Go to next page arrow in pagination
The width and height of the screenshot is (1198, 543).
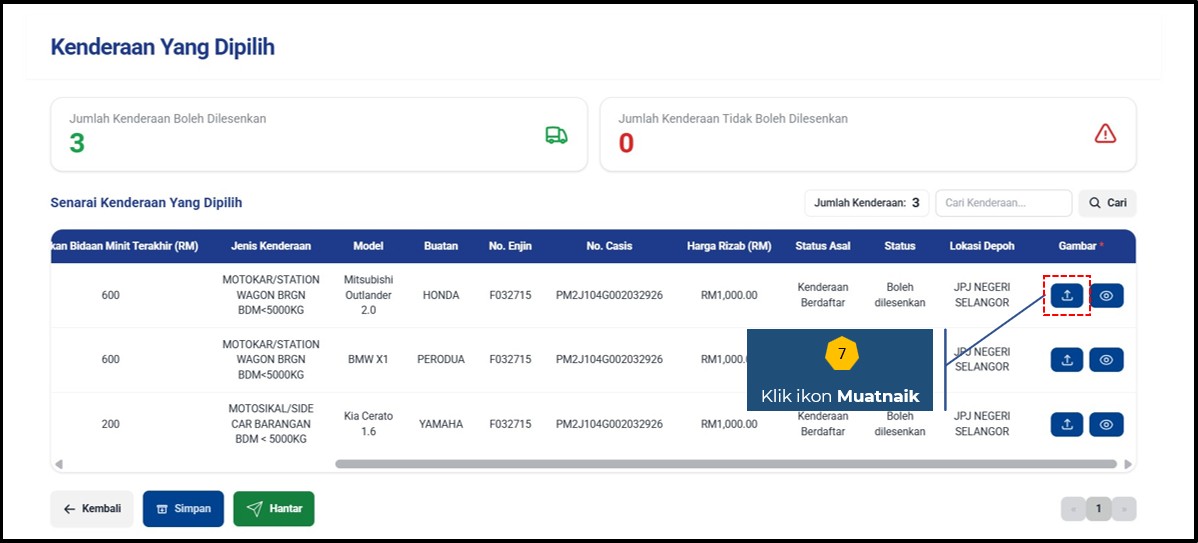click(1124, 509)
